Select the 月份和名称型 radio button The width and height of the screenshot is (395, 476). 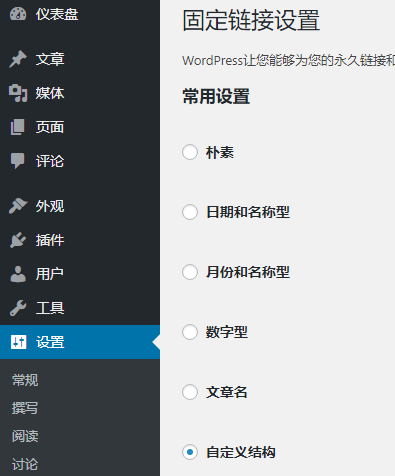click(x=190, y=272)
